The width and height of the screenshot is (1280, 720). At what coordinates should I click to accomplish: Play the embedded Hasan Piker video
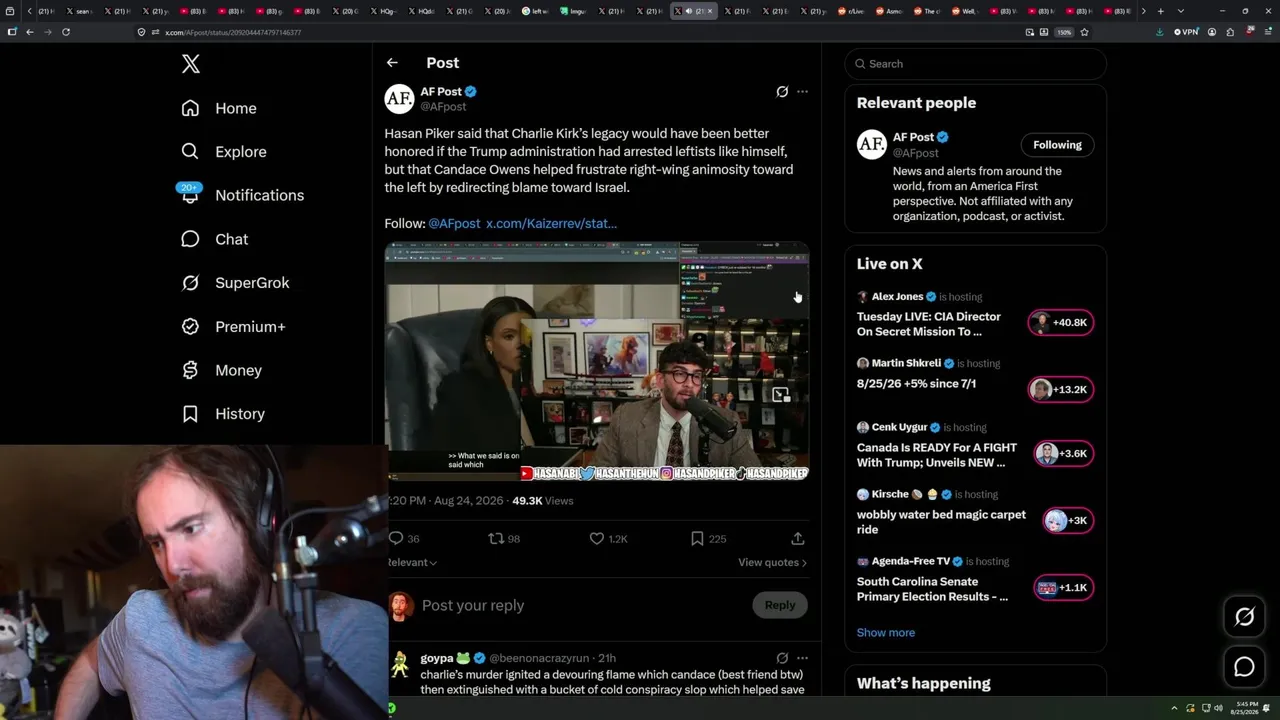point(597,361)
